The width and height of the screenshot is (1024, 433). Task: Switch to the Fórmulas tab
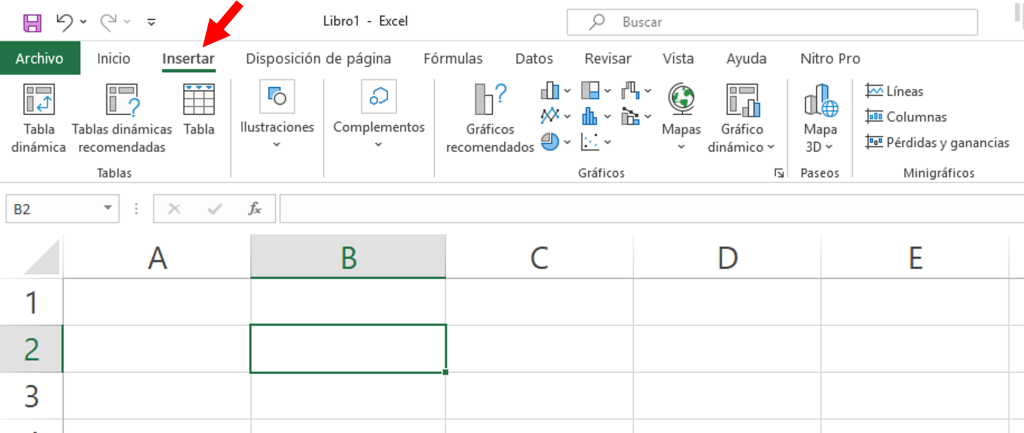(x=452, y=59)
